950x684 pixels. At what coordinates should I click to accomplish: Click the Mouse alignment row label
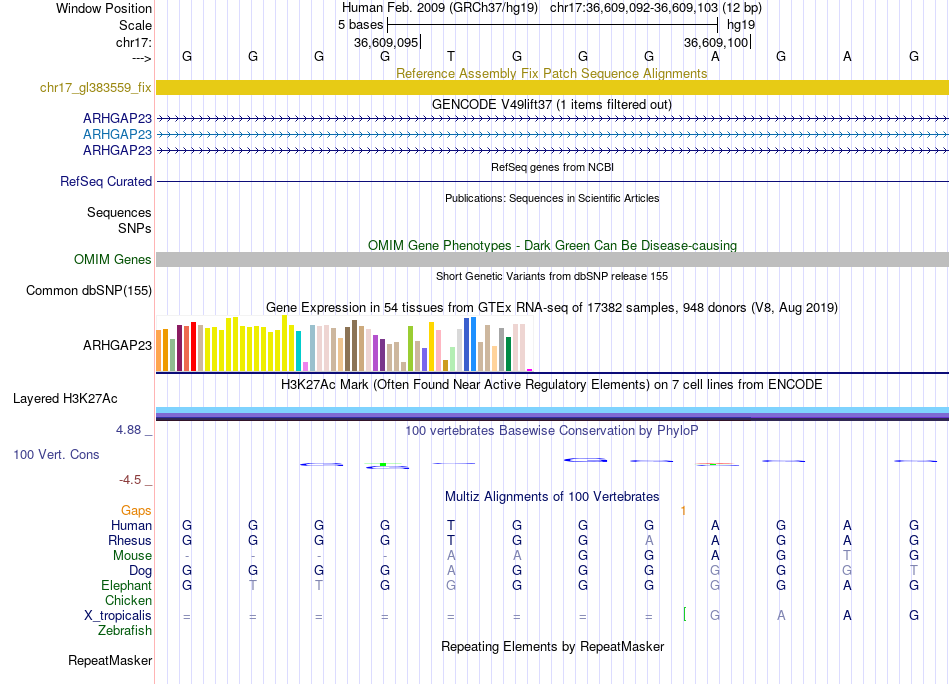point(132,556)
